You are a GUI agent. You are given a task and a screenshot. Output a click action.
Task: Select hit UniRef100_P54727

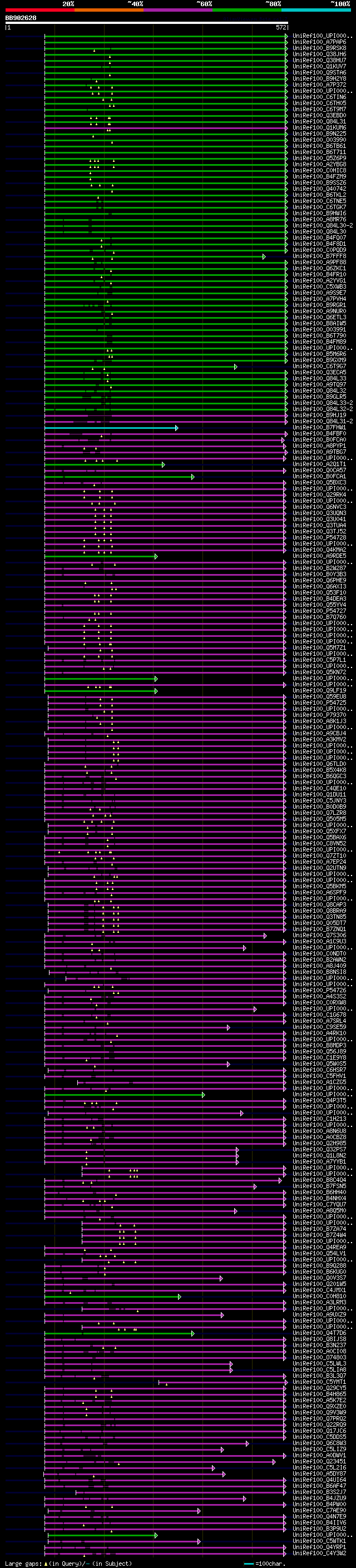tap(319, 611)
